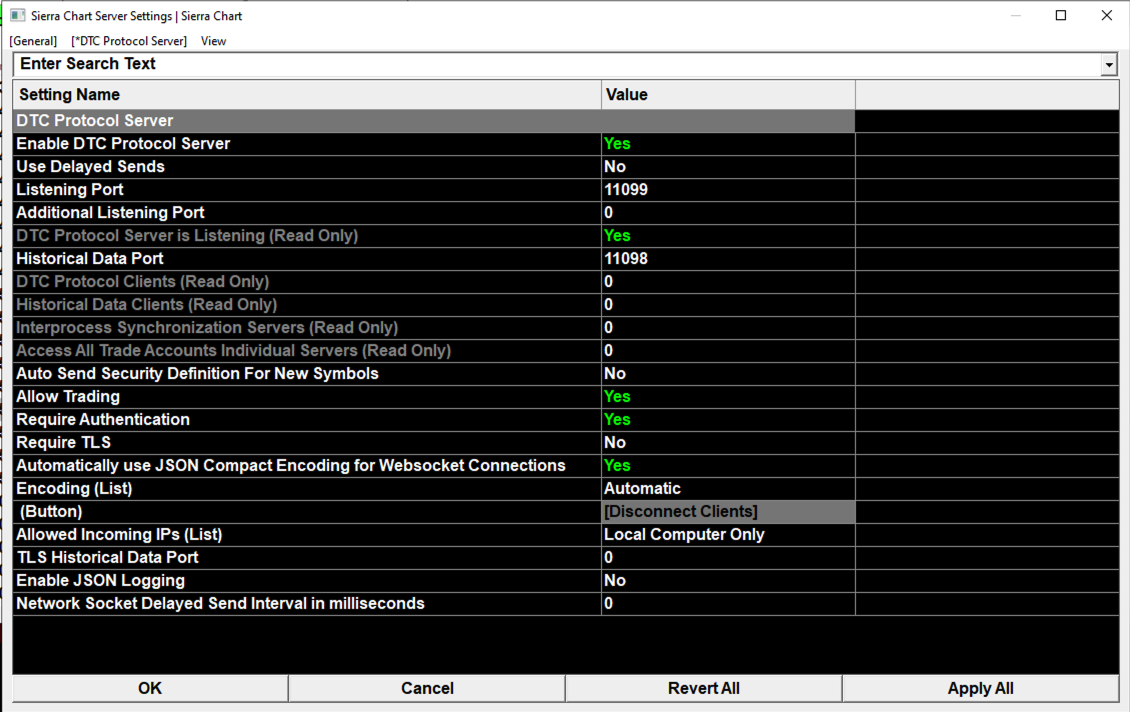Select Interprocess Synchronization Servers (Read Only) label
This screenshot has height=712, width=1130.
pos(207,328)
